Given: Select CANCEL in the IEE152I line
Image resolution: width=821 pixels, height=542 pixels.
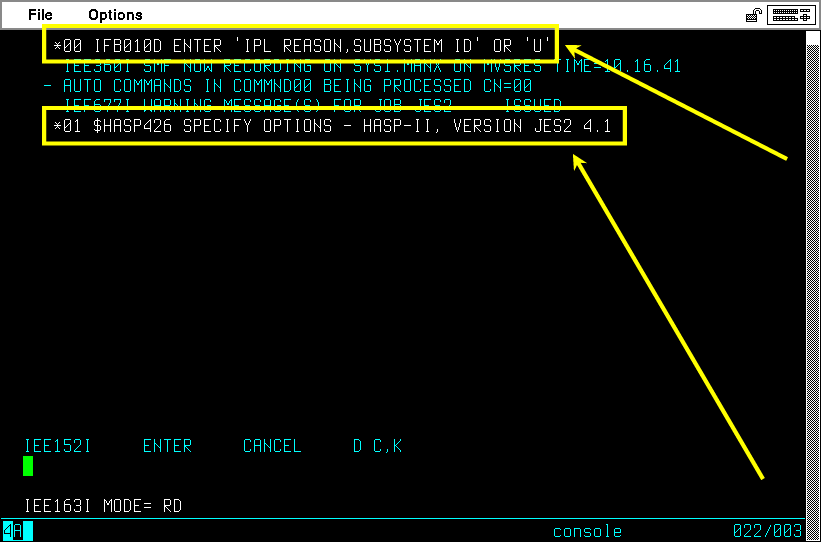Looking at the screenshot, I should (272, 446).
